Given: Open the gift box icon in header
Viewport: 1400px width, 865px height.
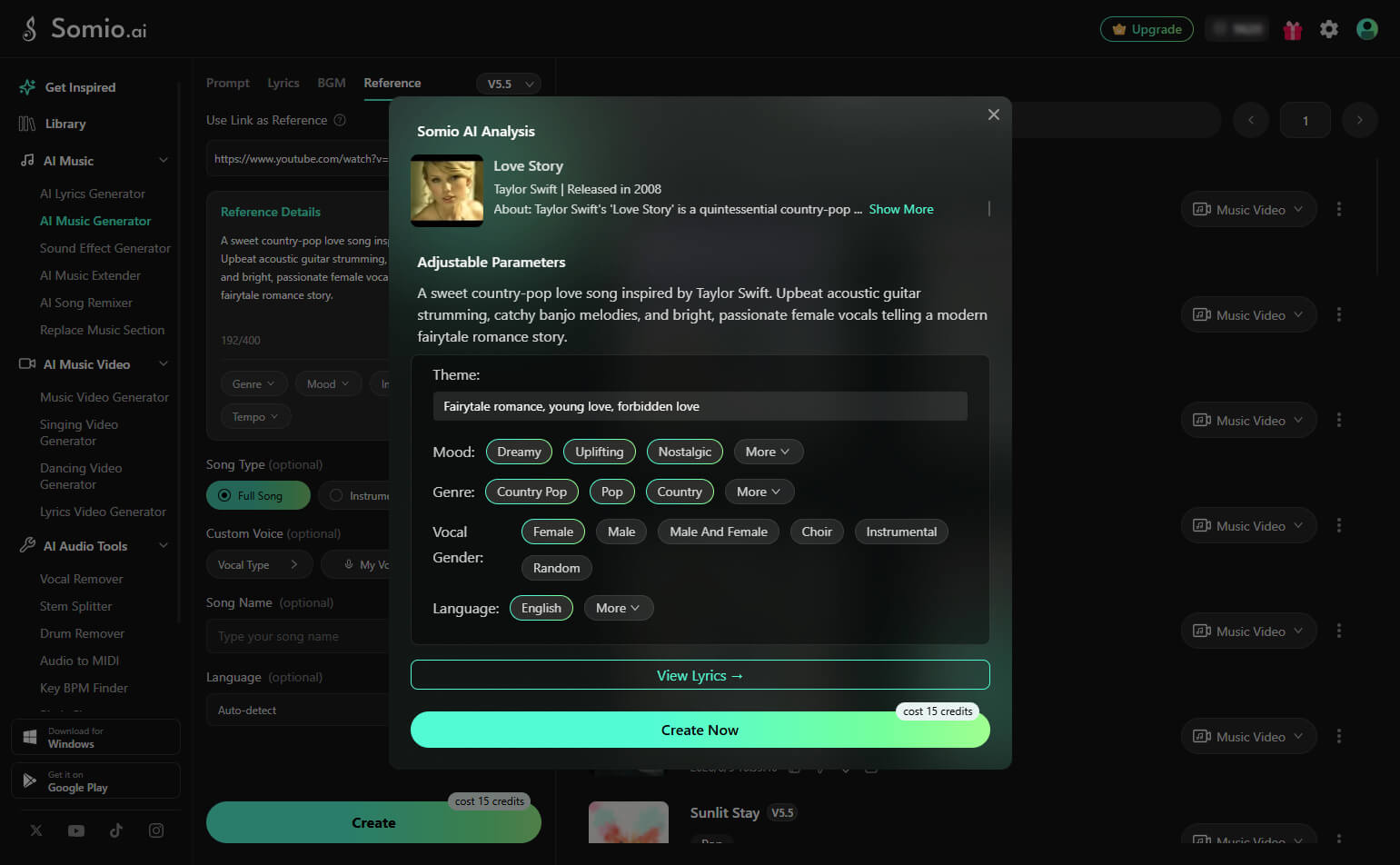Looking at the screenshot, I should tap(1292, 30).
